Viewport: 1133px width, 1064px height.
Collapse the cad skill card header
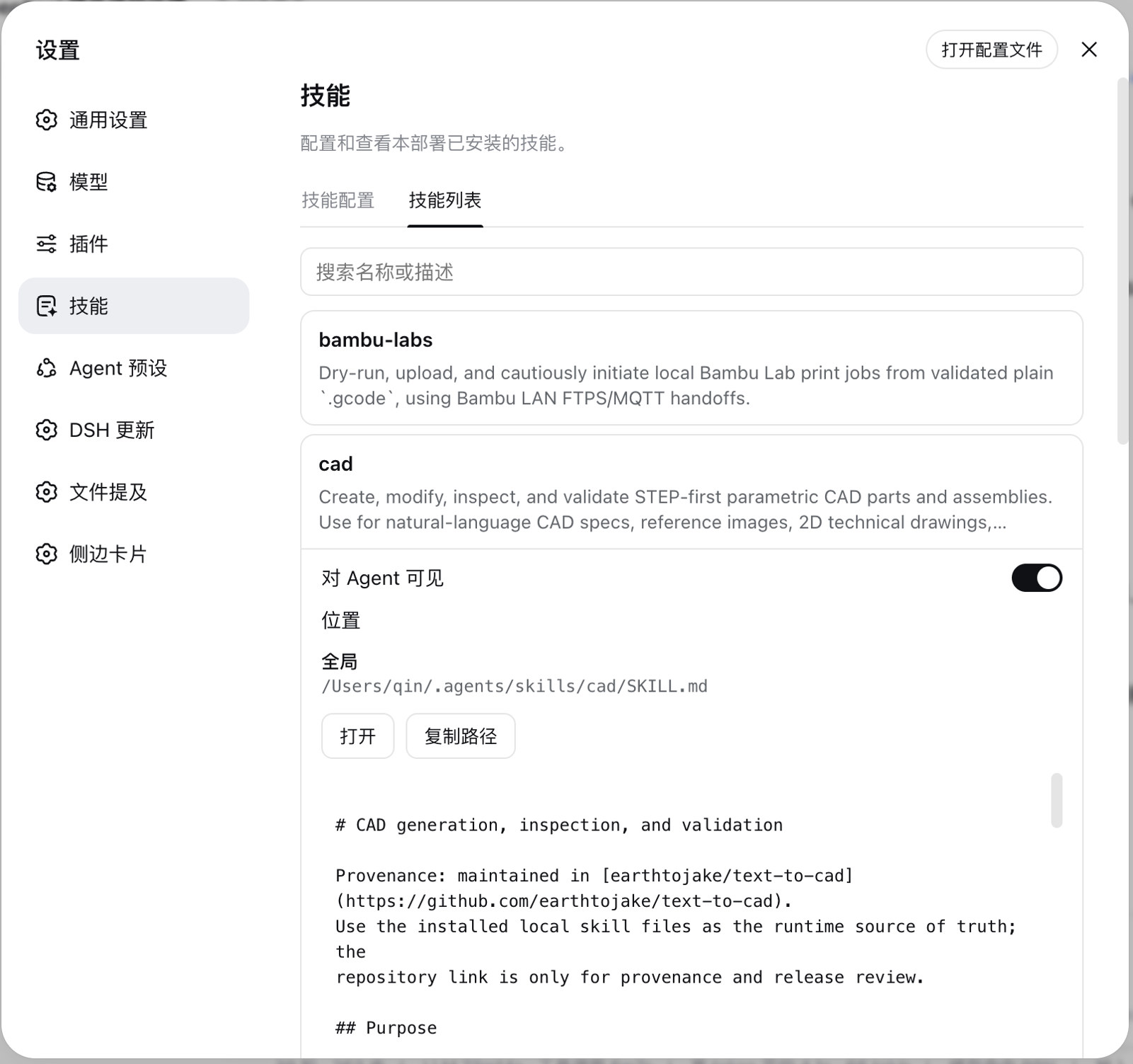[691, 492]
